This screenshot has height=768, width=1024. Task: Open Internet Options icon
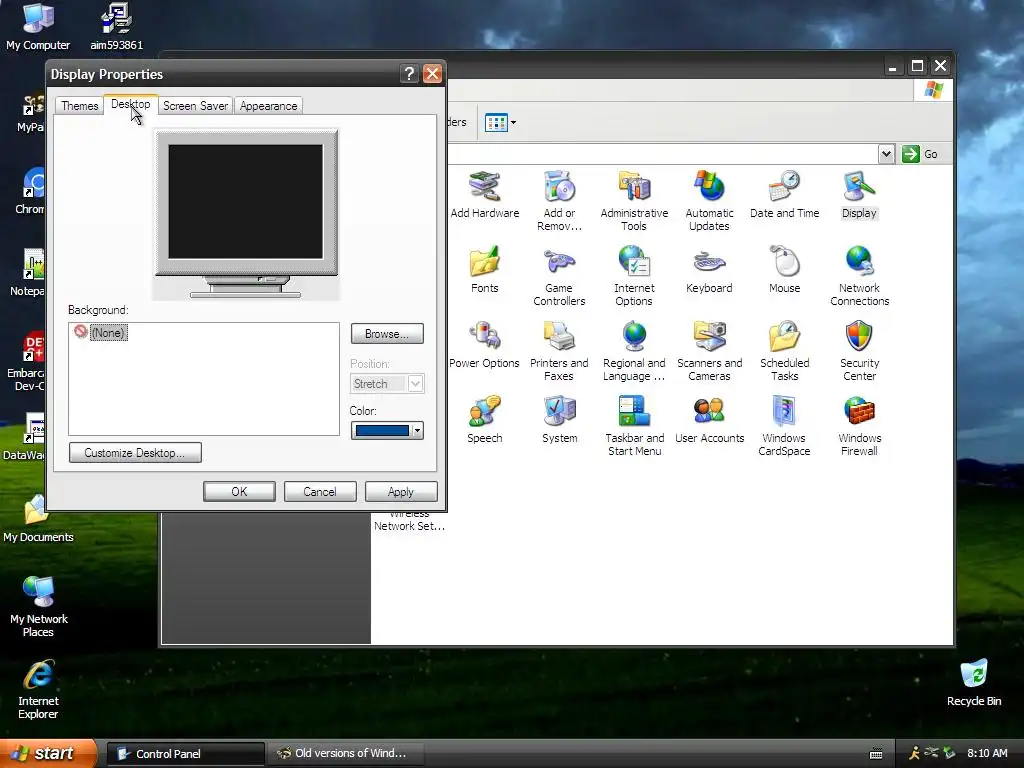(634, 276)
